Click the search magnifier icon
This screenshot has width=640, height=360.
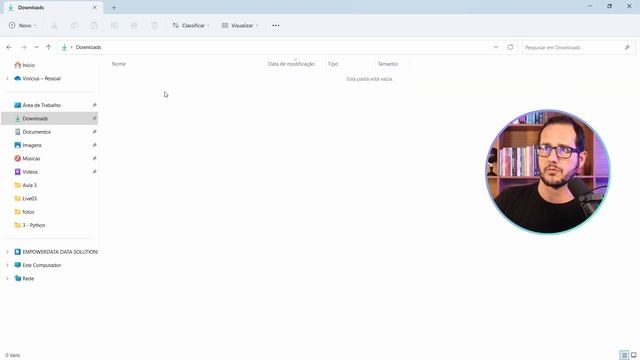(627, 47)
